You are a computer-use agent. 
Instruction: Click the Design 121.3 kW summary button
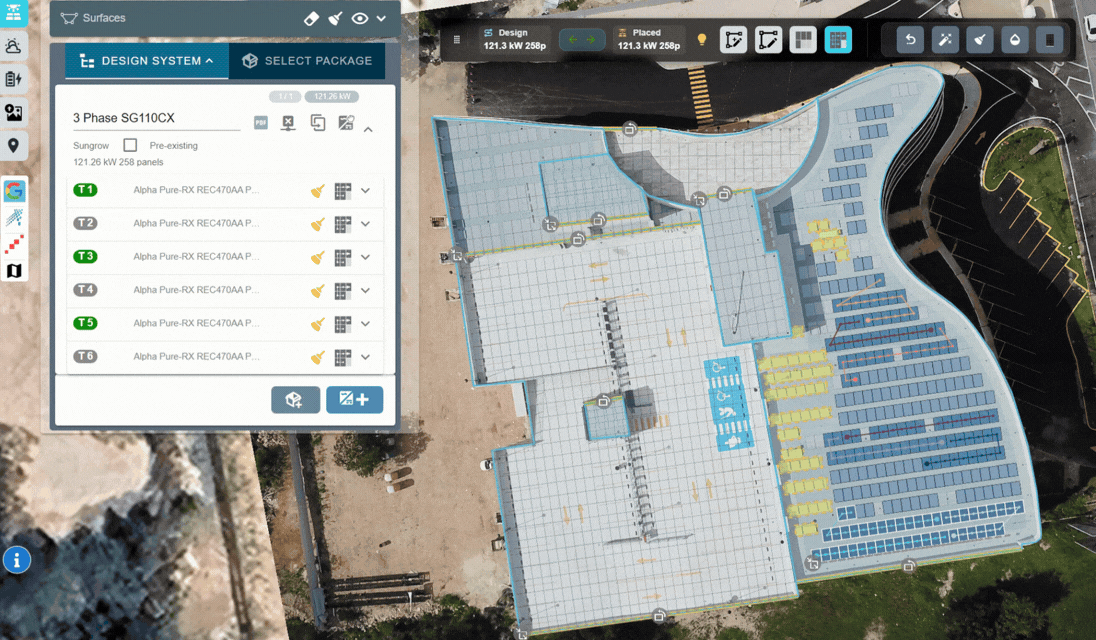point(513,40)
